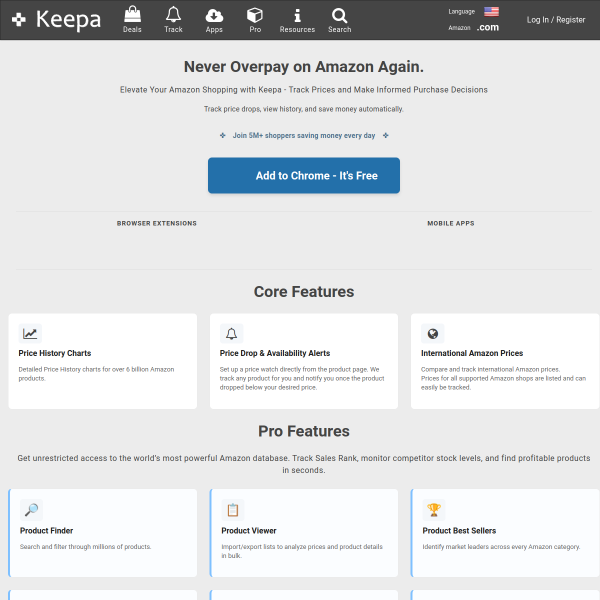Viewport: 600px width, 600px height.
Task: Open the Apps cloud download icon
Action: [x=214, y=15]
